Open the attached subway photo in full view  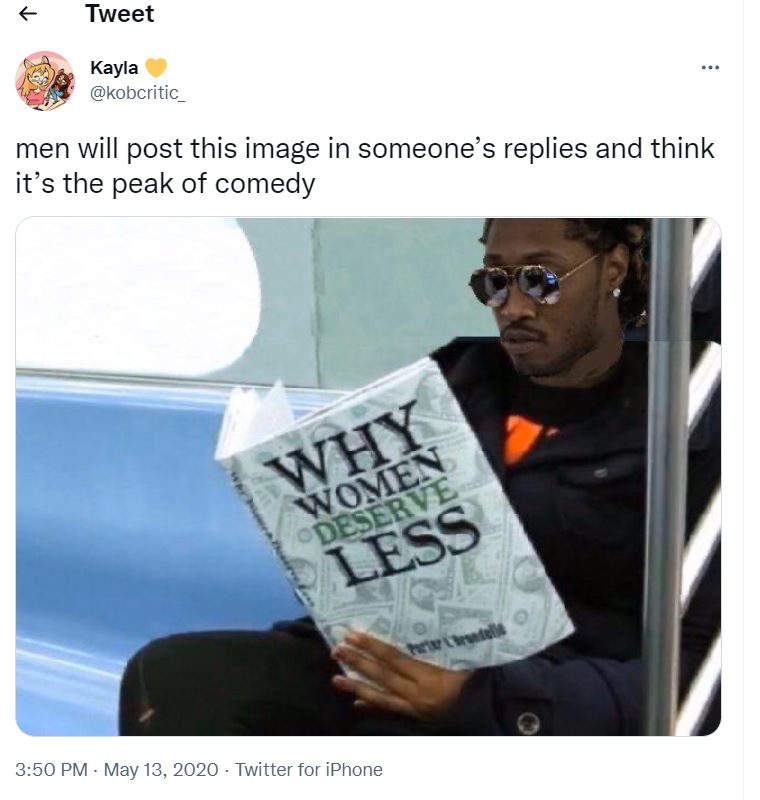coord(368,477)
